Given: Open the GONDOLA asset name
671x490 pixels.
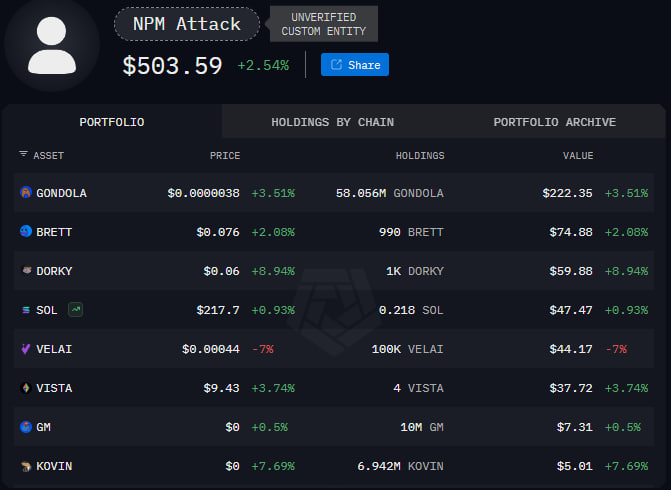Looking at the screenshot, I should point(61,193).
